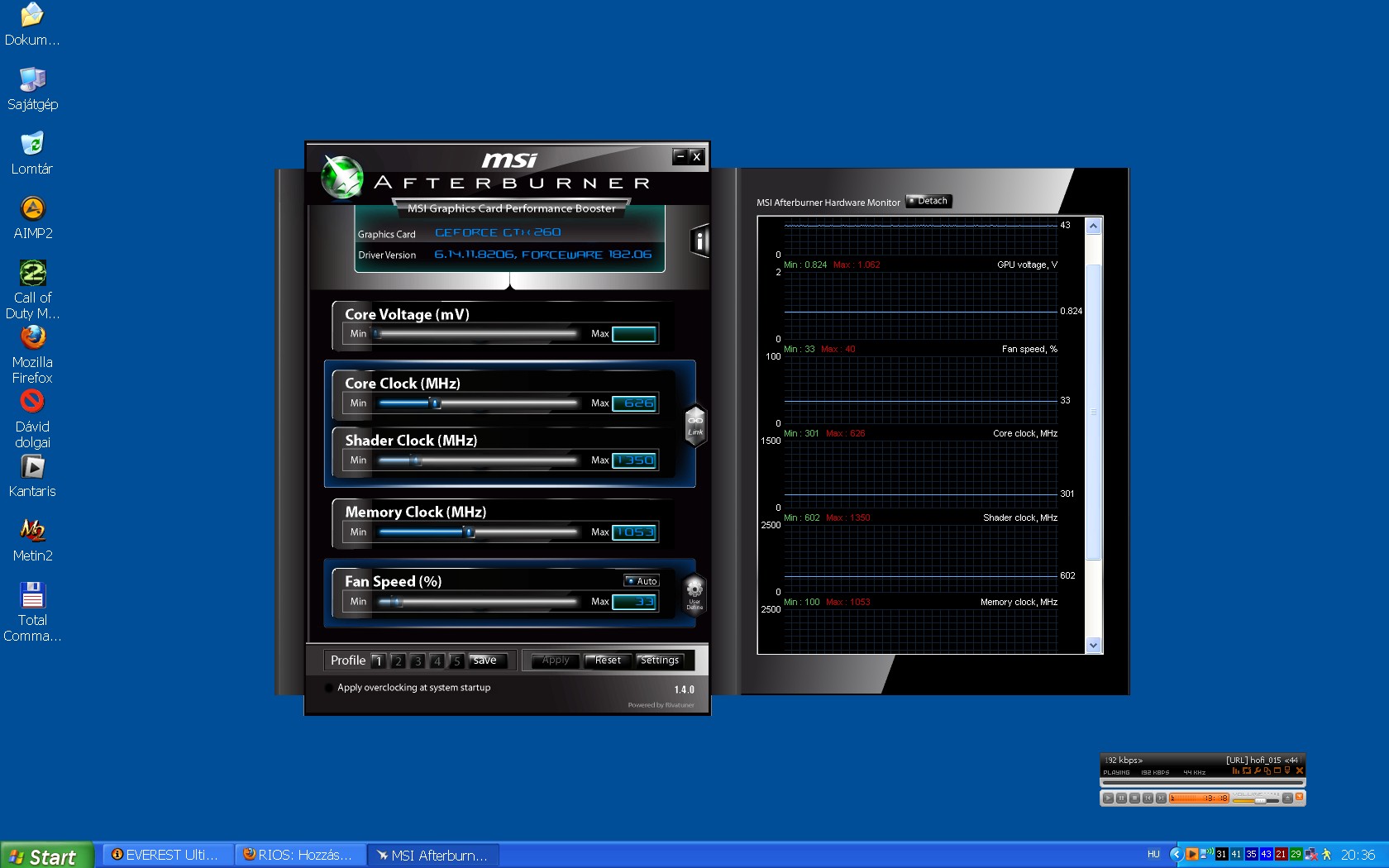
Task: Launch Call of Duty desktop shortcut
Action: 32,290
